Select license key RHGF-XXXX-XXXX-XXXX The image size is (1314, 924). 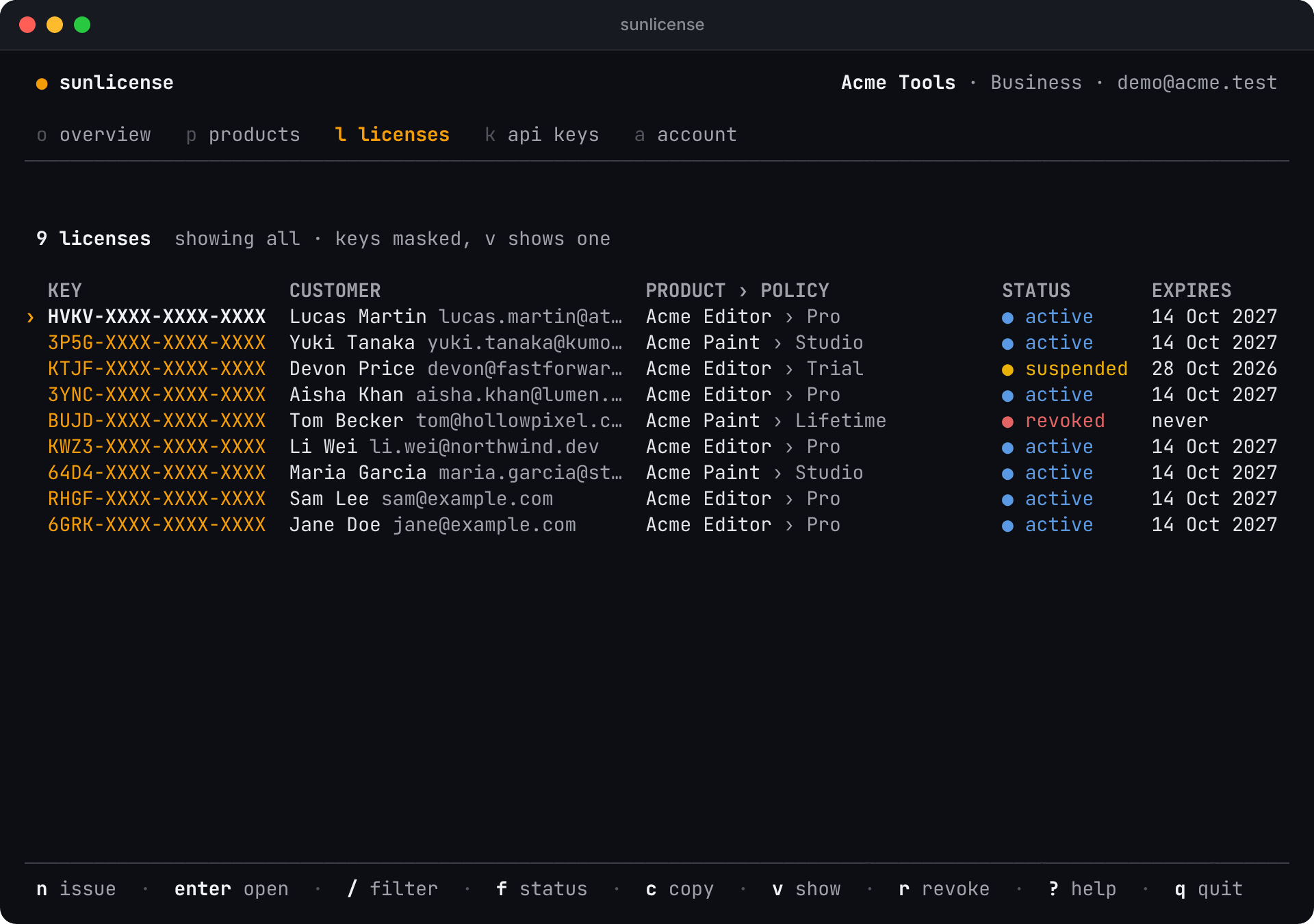point(157,499)
